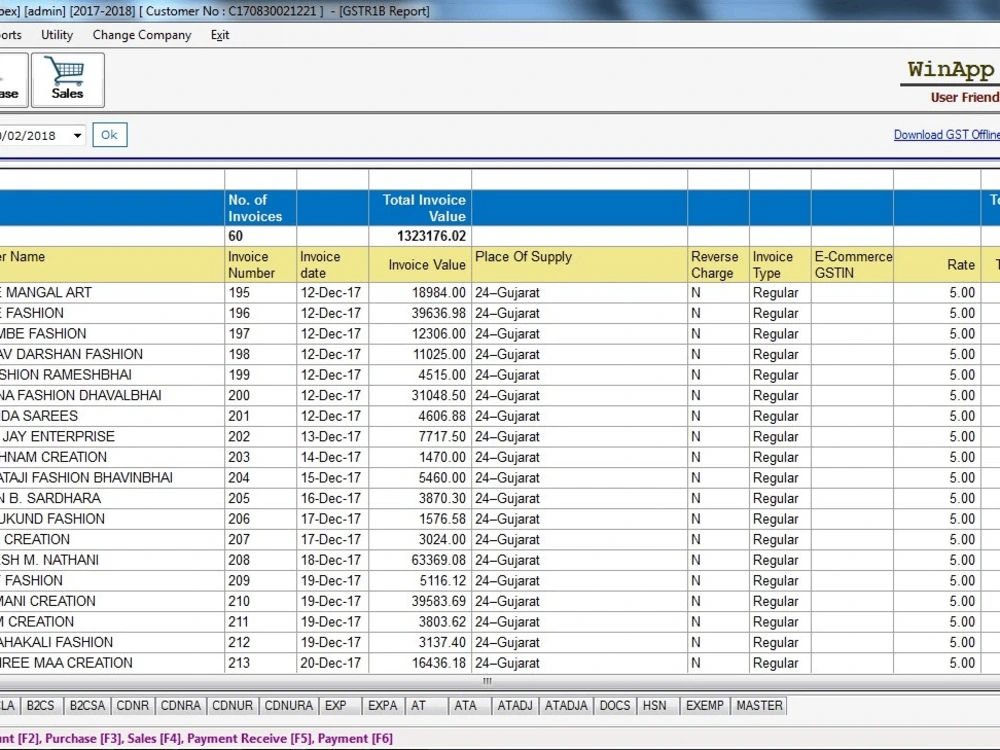Image resolution: width=1000 pixels, height=750 pixels.
Task: Click the E-Commerce GSTIN column header
Action: tap(852, 265)
